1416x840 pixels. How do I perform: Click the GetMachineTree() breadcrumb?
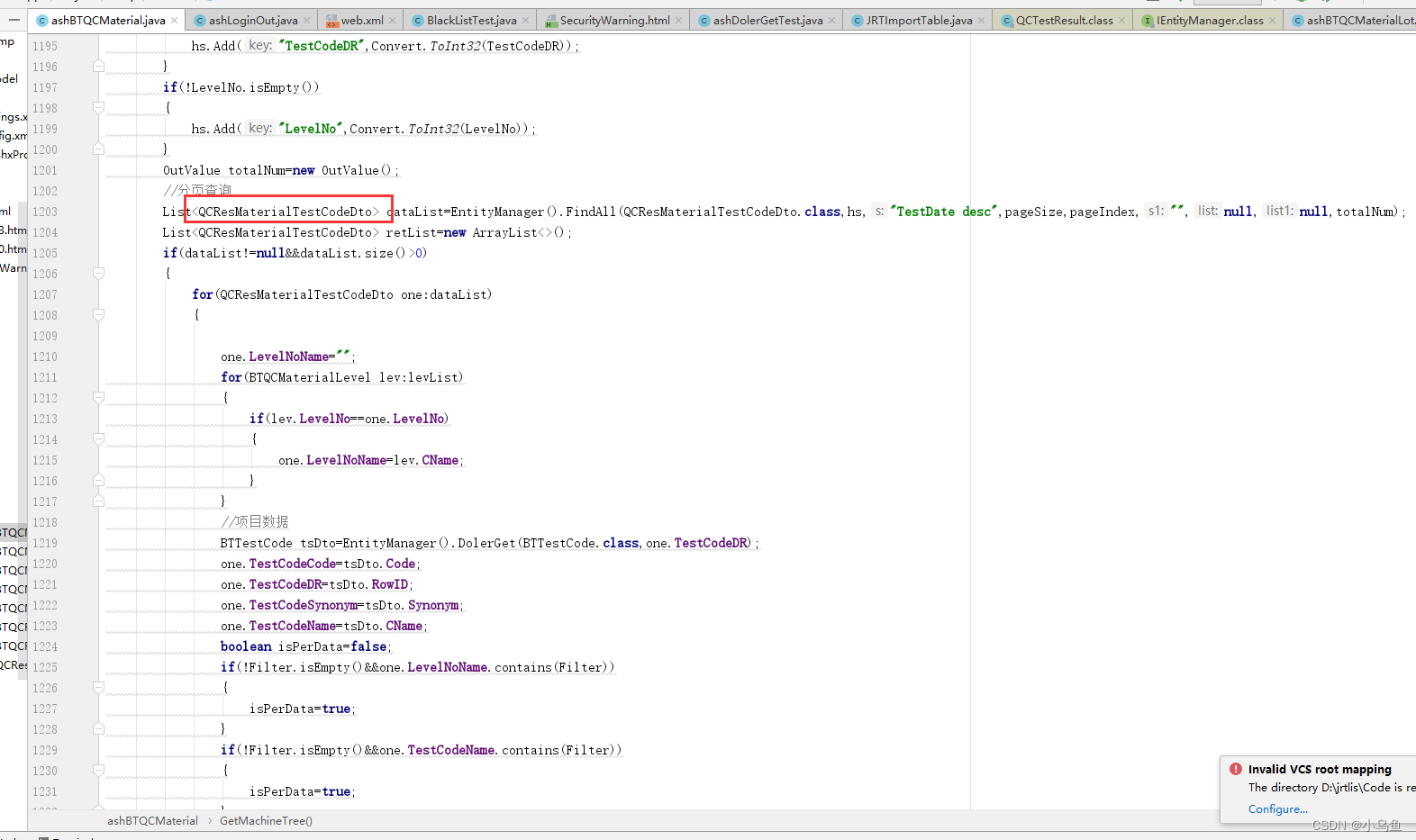[266, 820]
